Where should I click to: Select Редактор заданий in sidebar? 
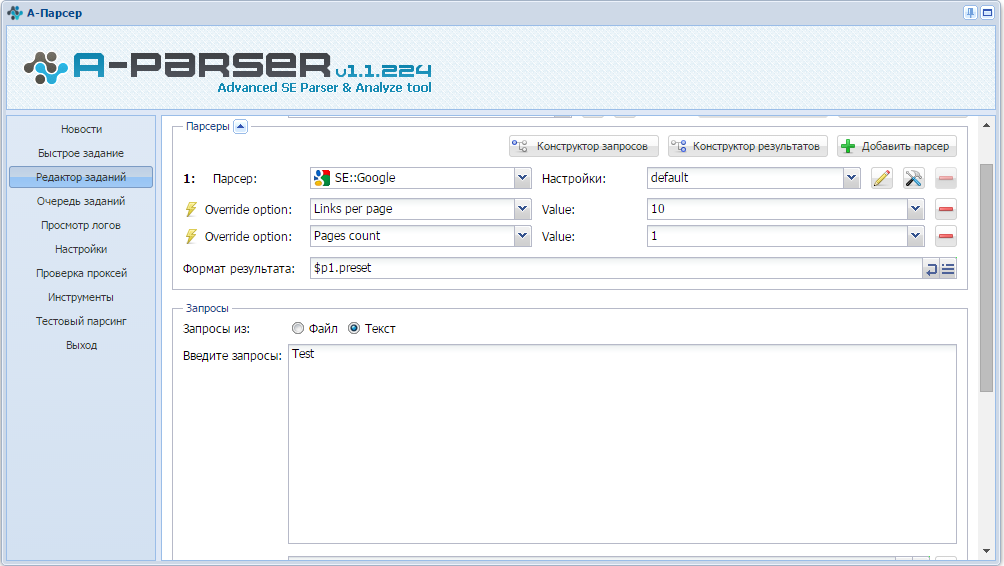(x=81, y=177)
